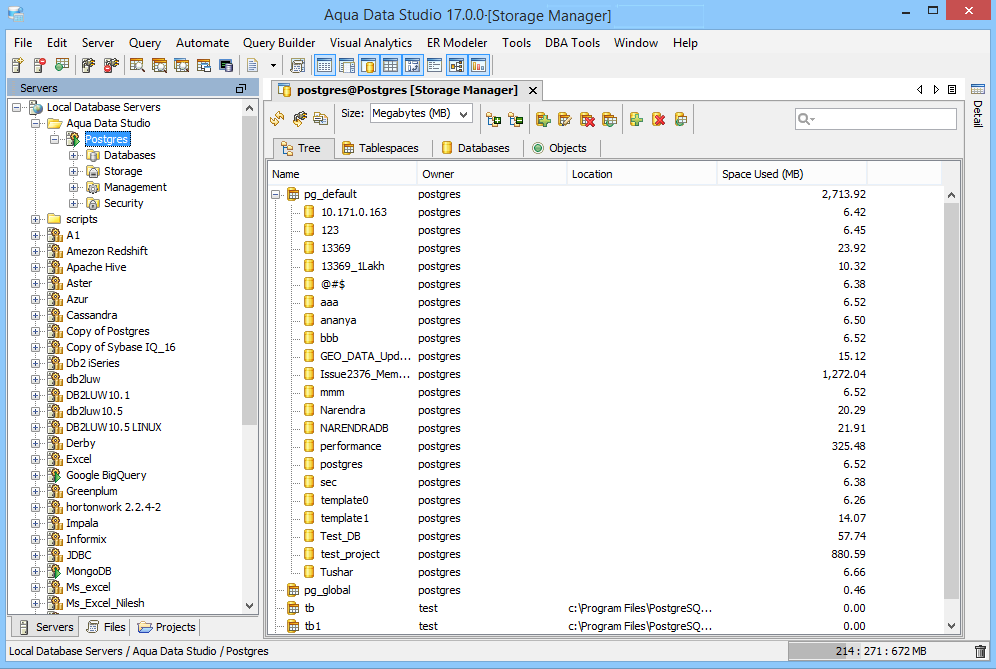Image resolution: width=996 pixels, height=669 pixels.
Task: Click the garbage-collect trash icon in status bar
Action: coord(980,651)
